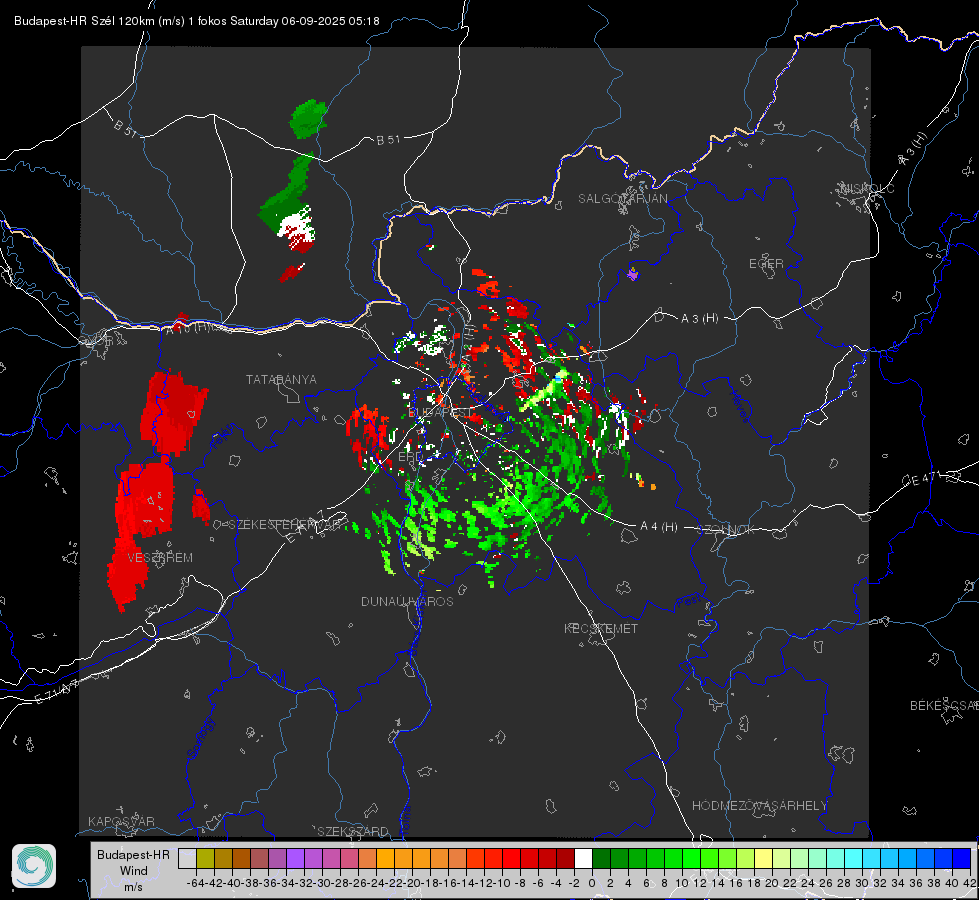Click the 'SZEKSZÁRD' city label

[353, 831]
